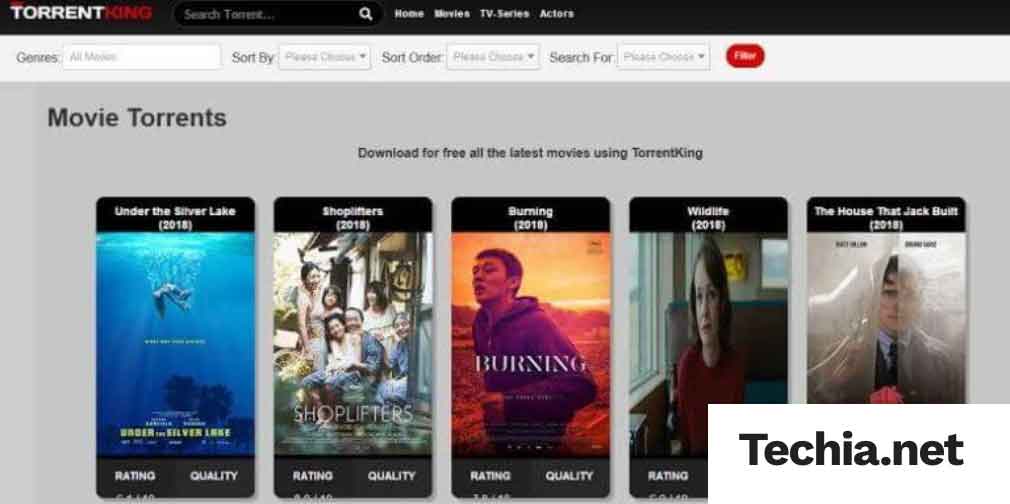Click RATING label under Wildlife card

point(668,476)
